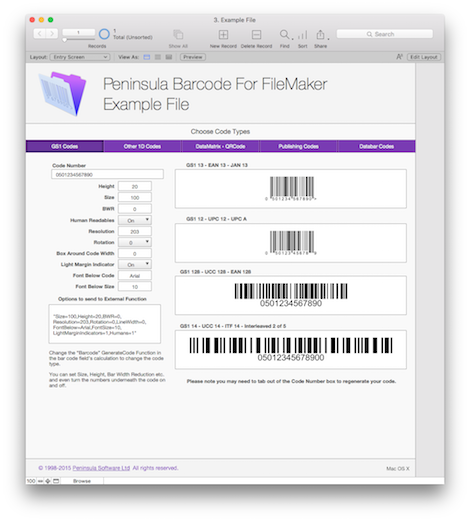Click the 'Choose Code Types' heading
The height and width of the screenshot is (521, 470).
[x=220, y=131]
